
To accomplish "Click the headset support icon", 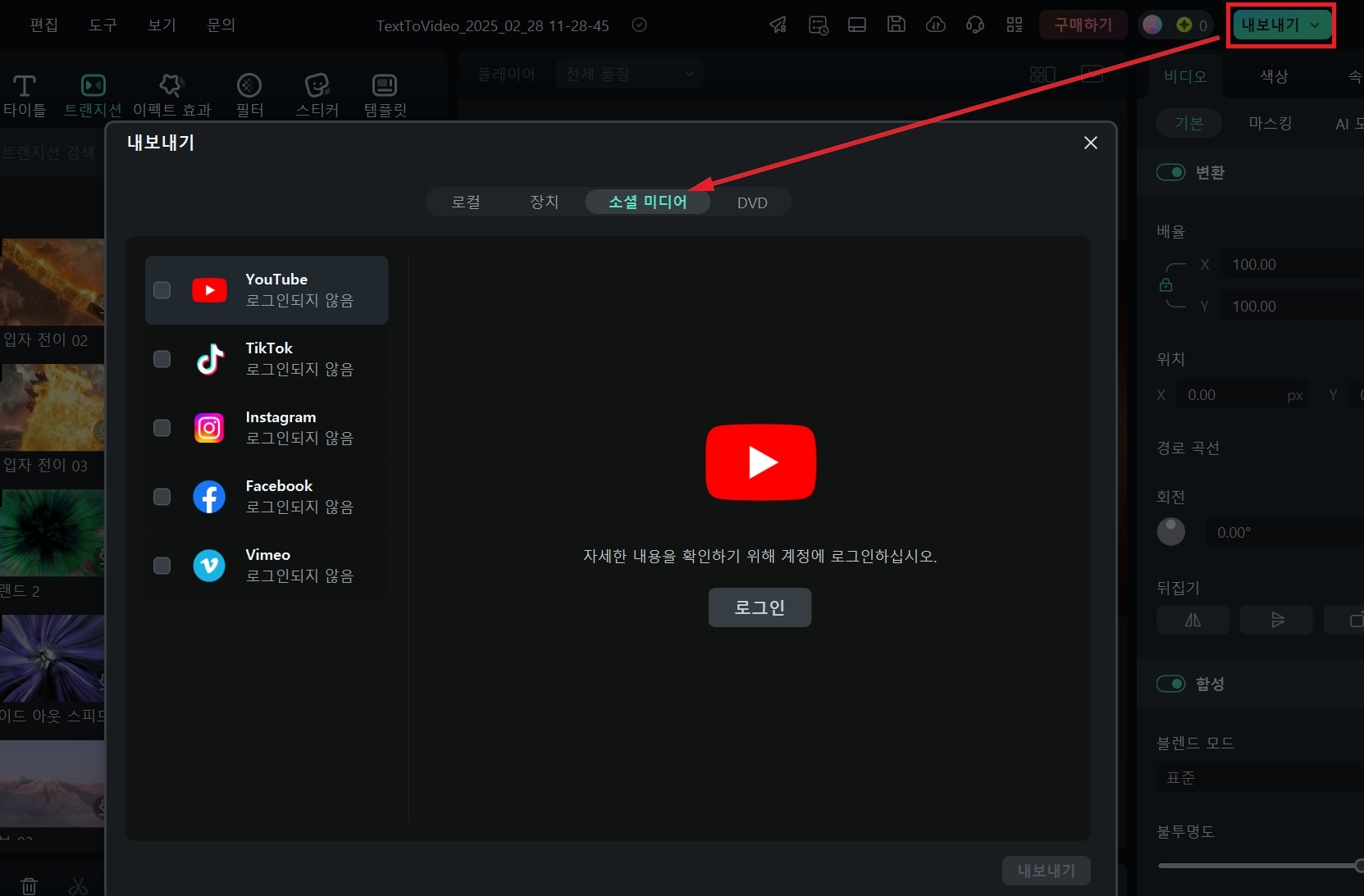I will 975,25.
